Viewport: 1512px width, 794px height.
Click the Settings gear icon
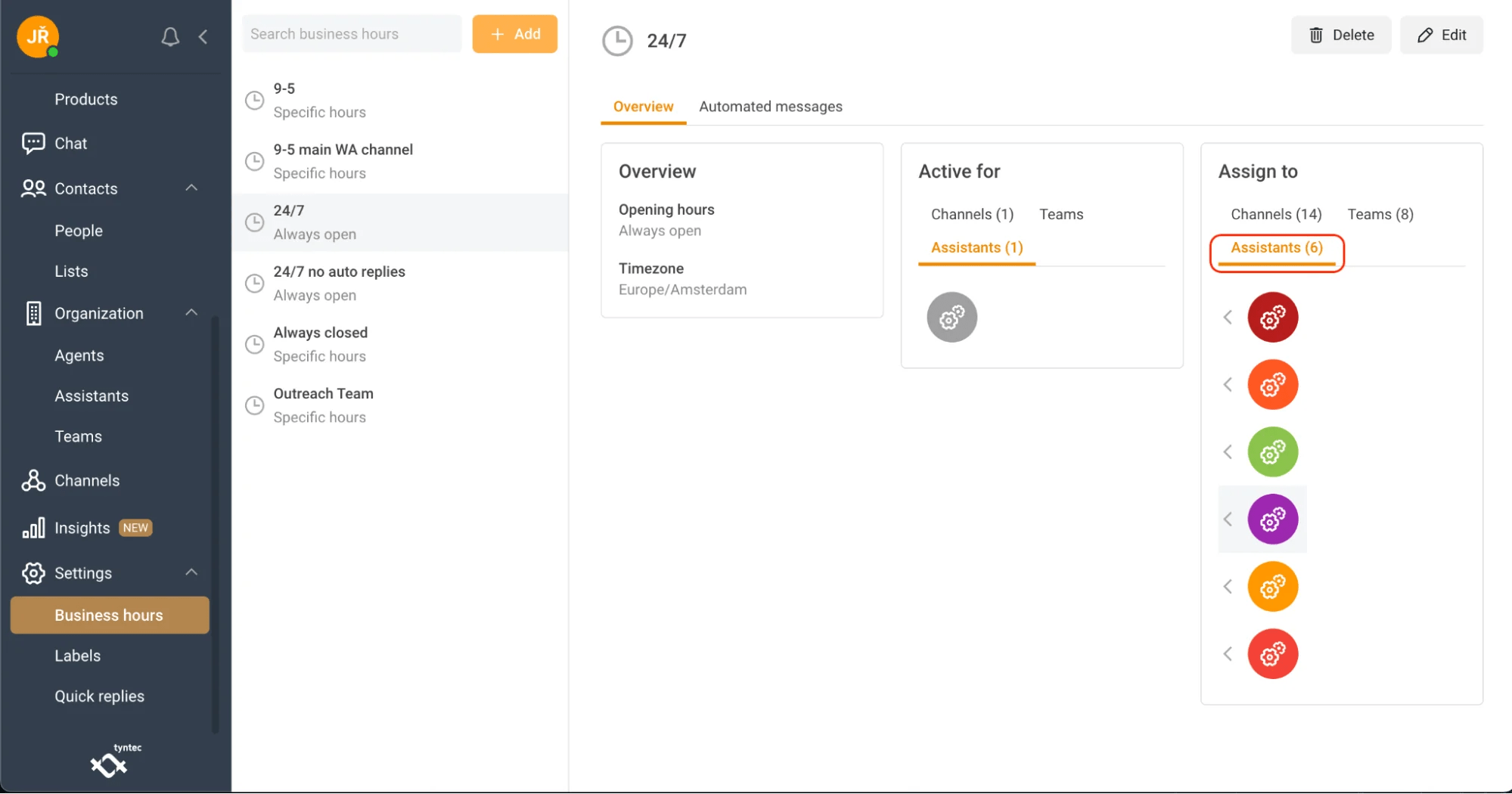pyautogui.click(x=33, y=573)
